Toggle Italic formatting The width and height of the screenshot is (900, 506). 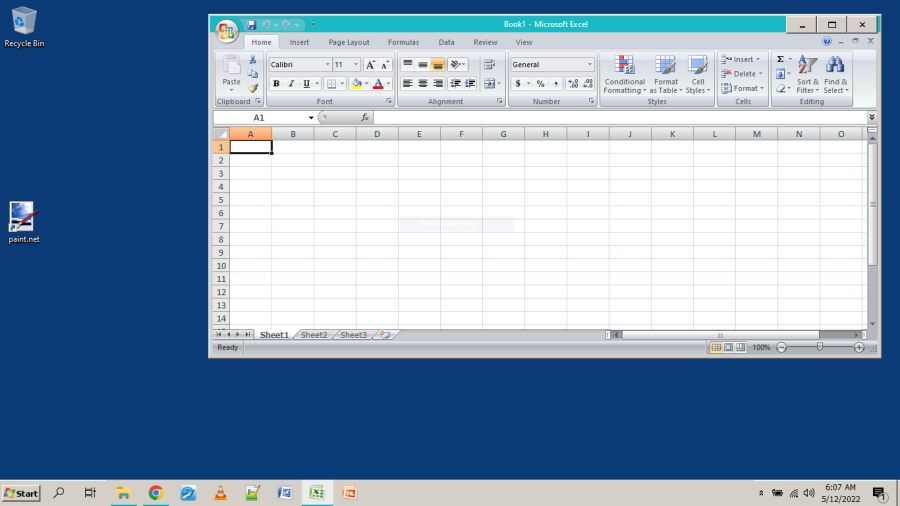coord(291,84)
